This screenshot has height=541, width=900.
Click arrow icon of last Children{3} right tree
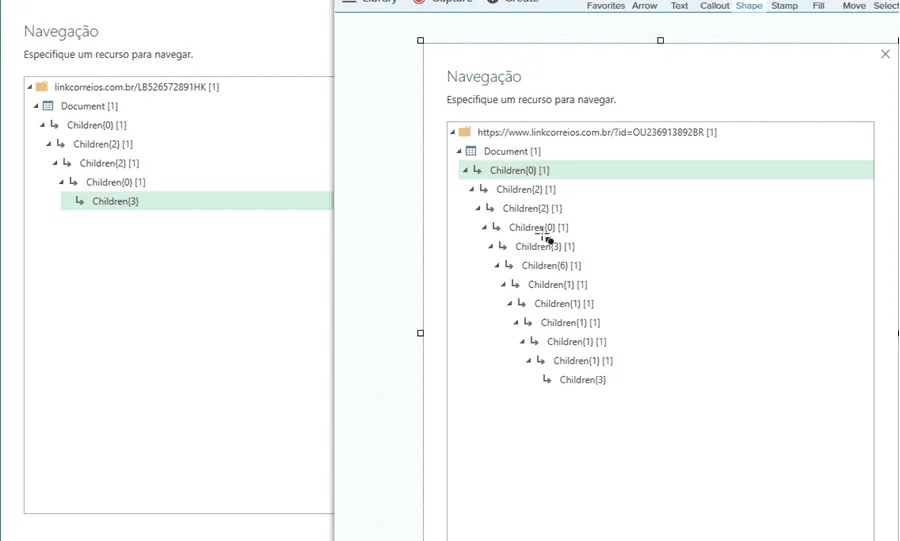547,379
